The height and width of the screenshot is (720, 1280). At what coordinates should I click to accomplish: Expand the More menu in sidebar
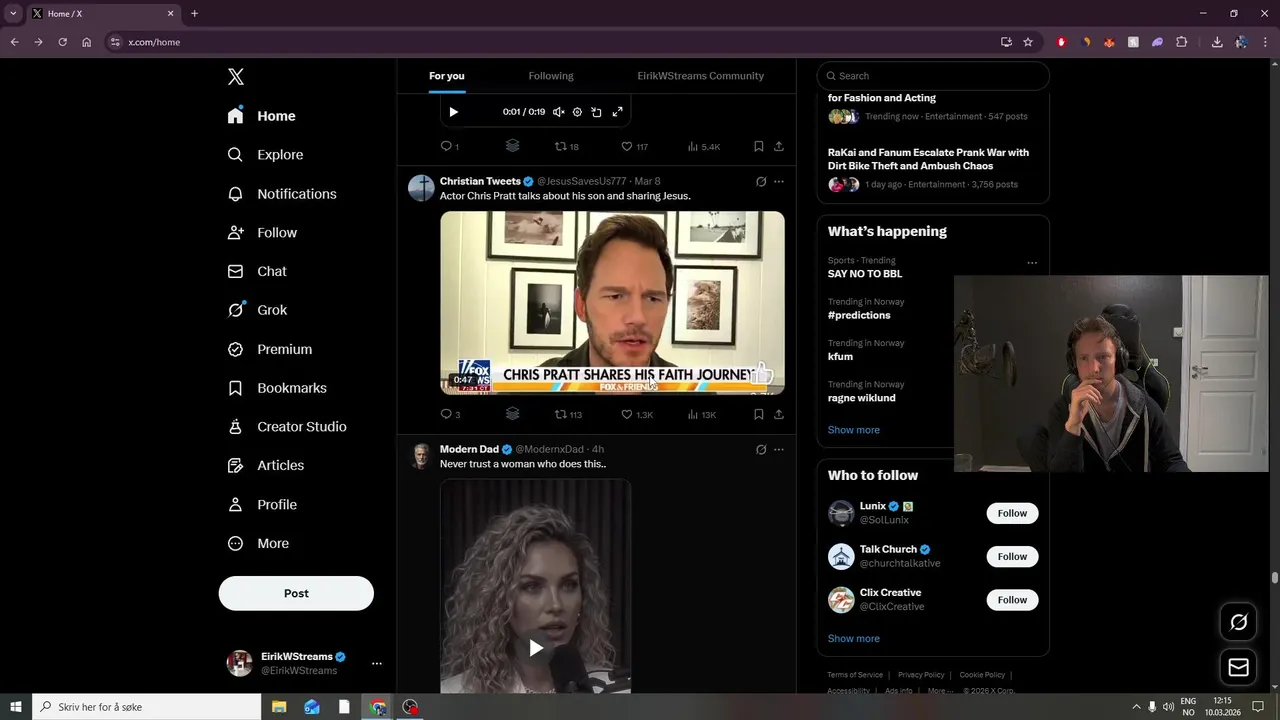[x=258, y=543]
